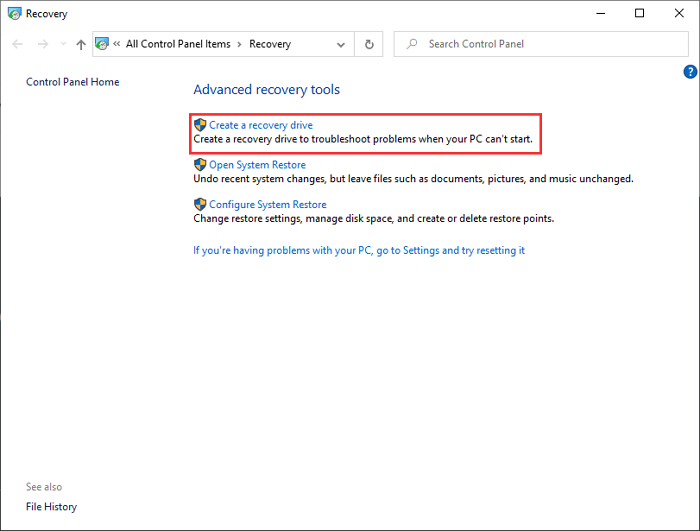Click the shield icon beside Open System Restore
Image resolution: width=700 pixels, height=531 pixels.
click(200, 164)
